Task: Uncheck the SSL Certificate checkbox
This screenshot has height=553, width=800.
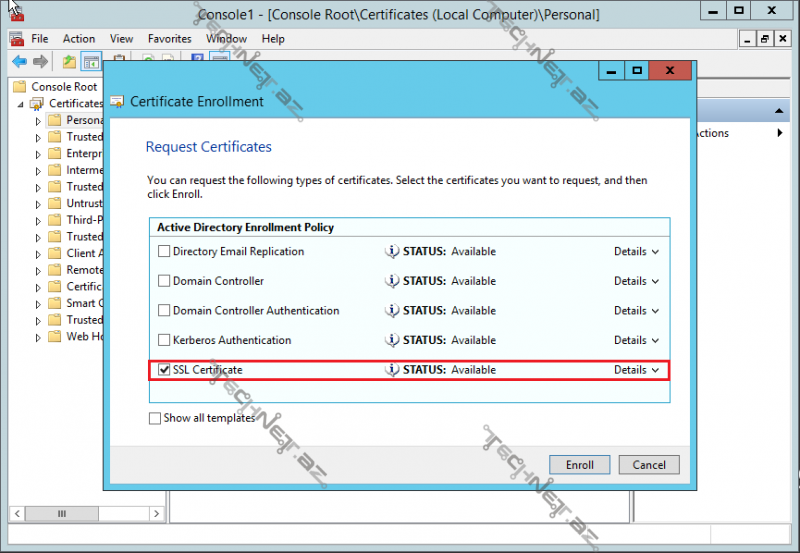Action: click(164, 370)
